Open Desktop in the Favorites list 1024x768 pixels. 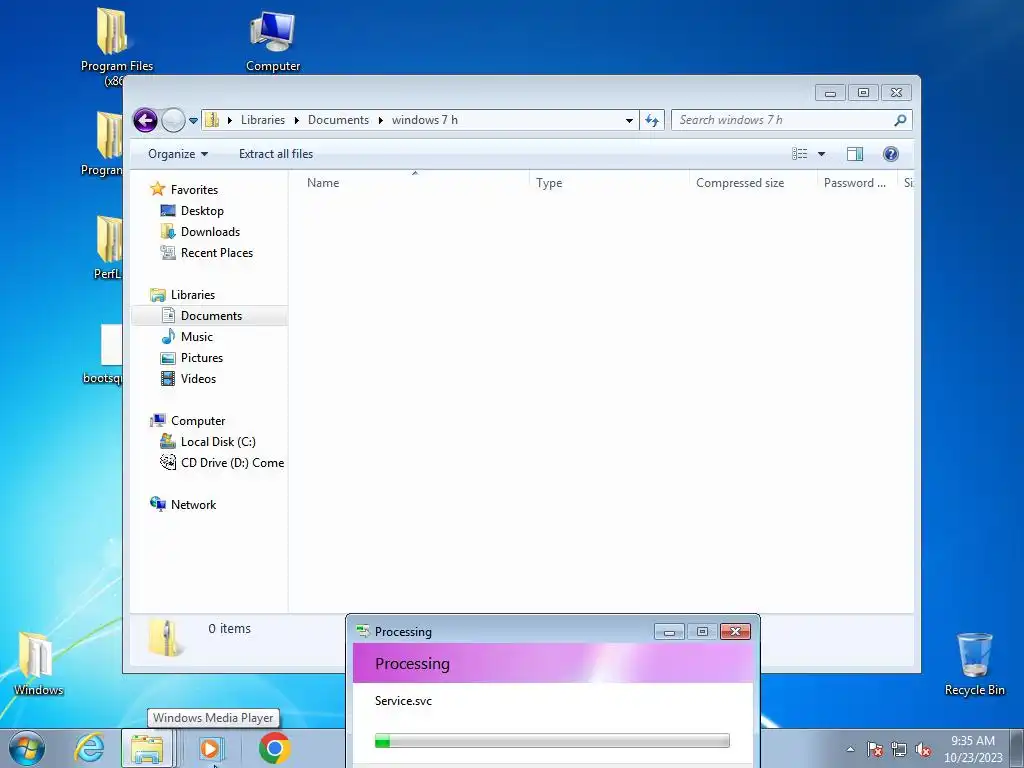202,211
